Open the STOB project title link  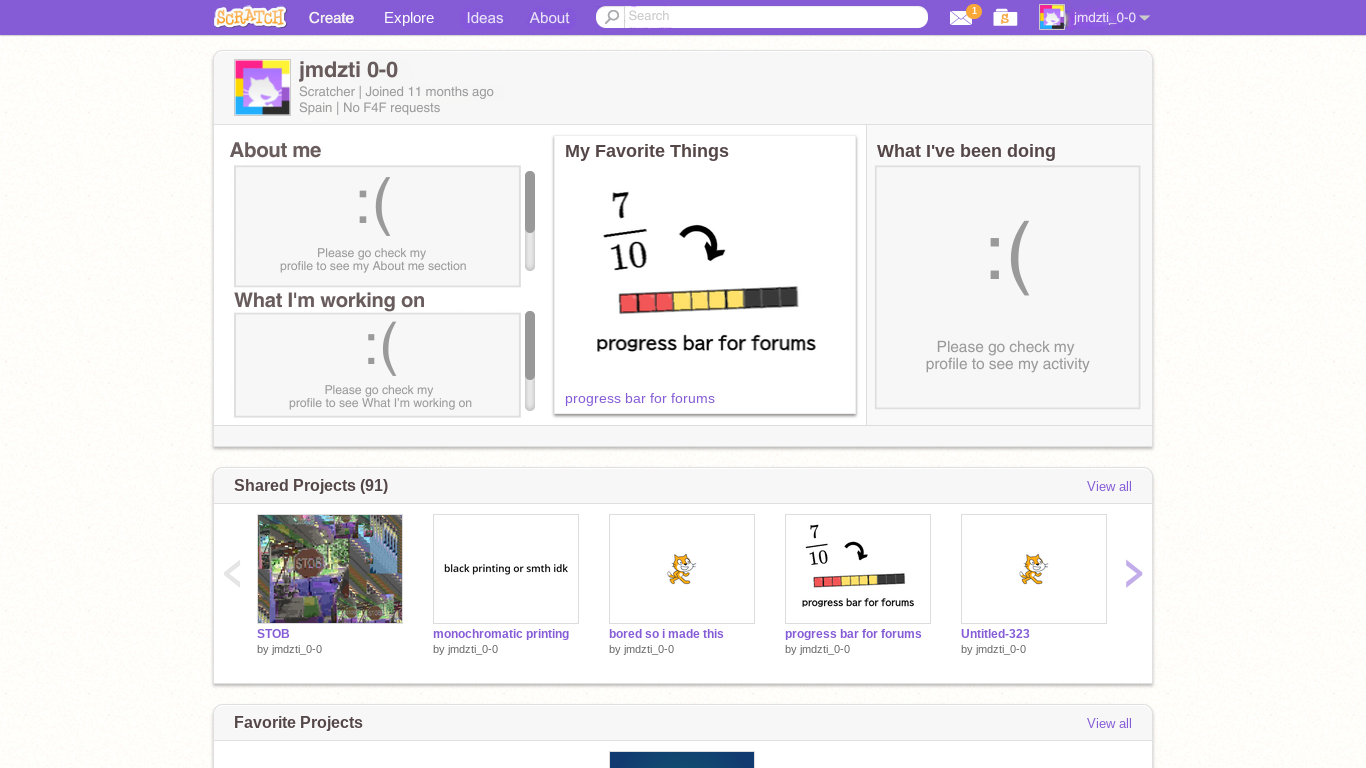(x=273, y=634)
